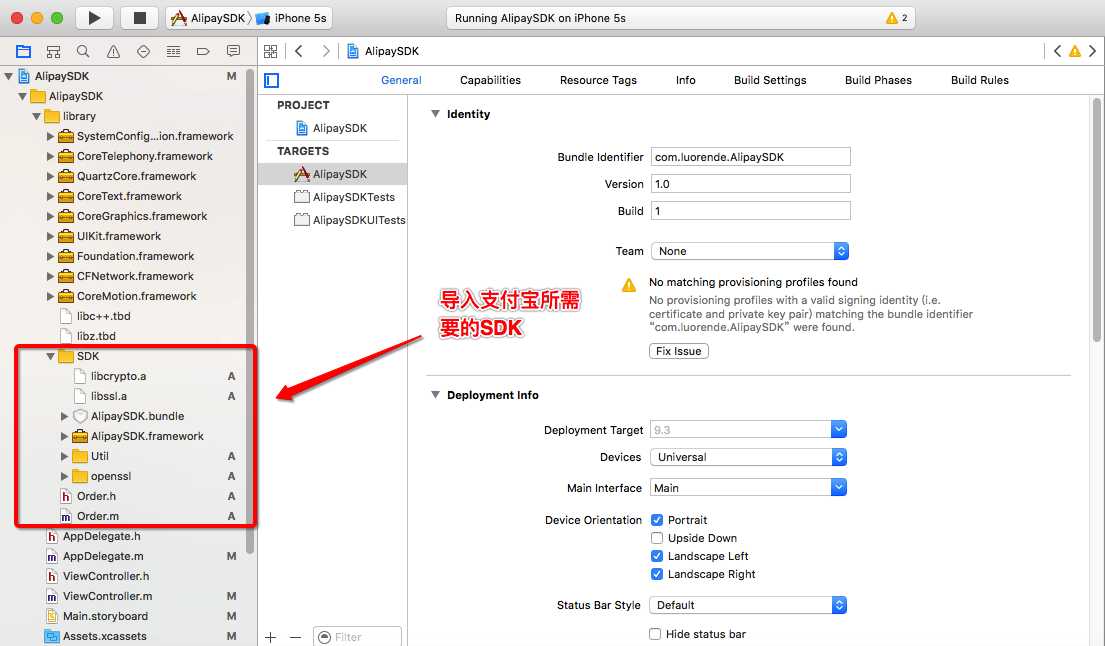The height and width of the screenshot is (646, 1105).
Task: Click the Version field
Action: pyautogui.click(x=751, y=184)
